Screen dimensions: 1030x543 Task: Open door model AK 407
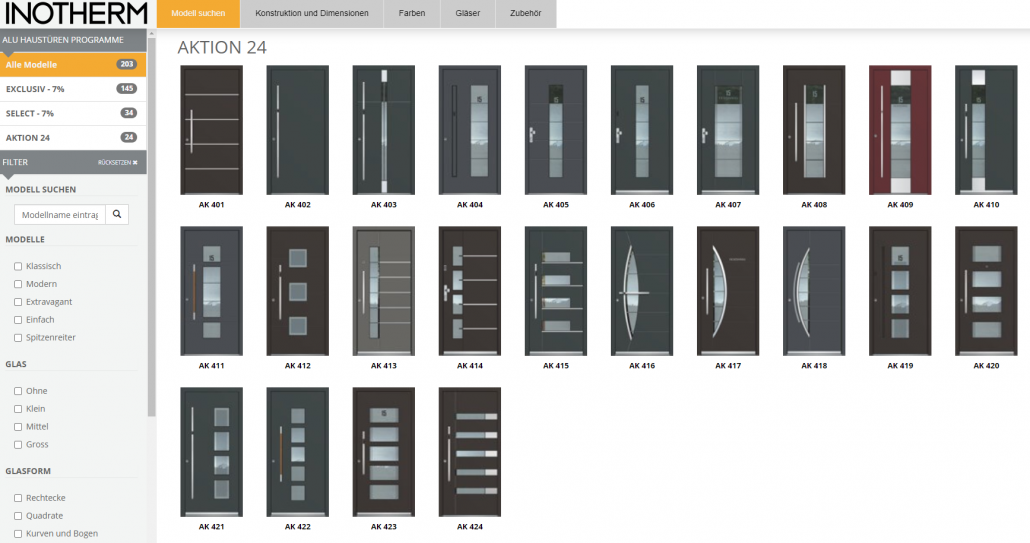tap(728, 130)
